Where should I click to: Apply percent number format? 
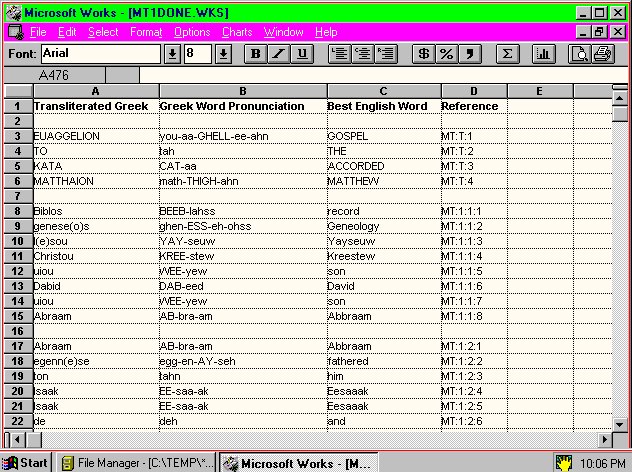[447, 54]
